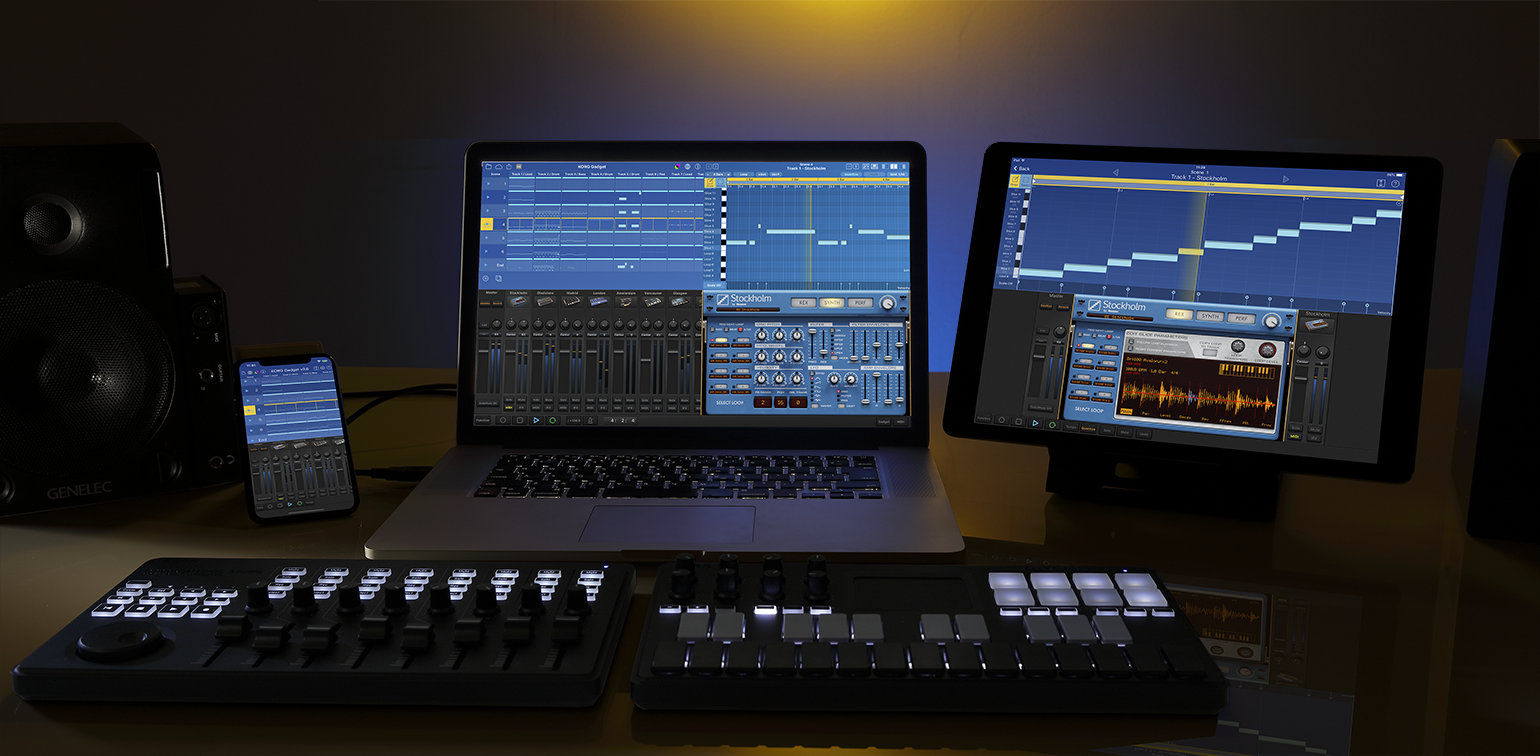This screenshot has height=756, width=1540.
Task: Open the tempo display on the laptop transport
Action: click(x=574, y=420)
